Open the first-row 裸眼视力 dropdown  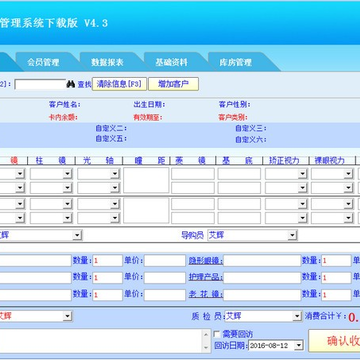[349, 174]
